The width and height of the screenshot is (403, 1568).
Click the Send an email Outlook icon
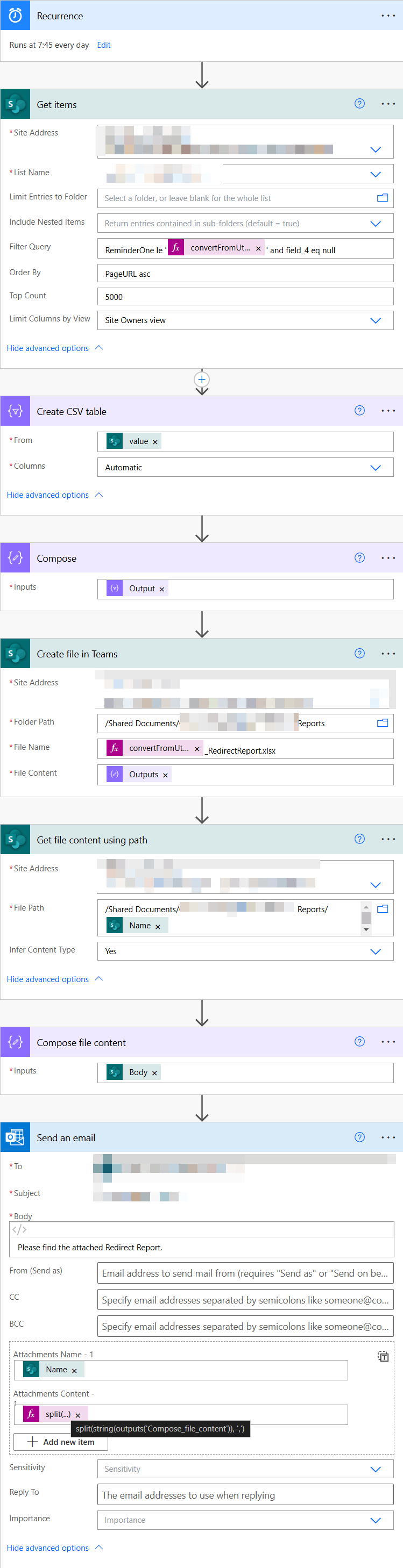[15, 1137]
